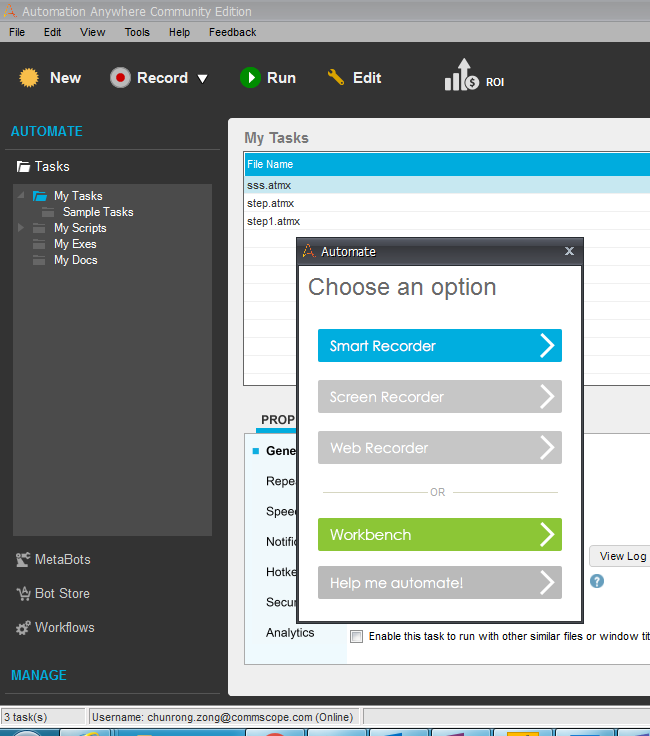Open Bot Store cart icon
Image resolution: width=650 pixels, height=736 pixels.
pyautogui.click(x=23, y=594)
